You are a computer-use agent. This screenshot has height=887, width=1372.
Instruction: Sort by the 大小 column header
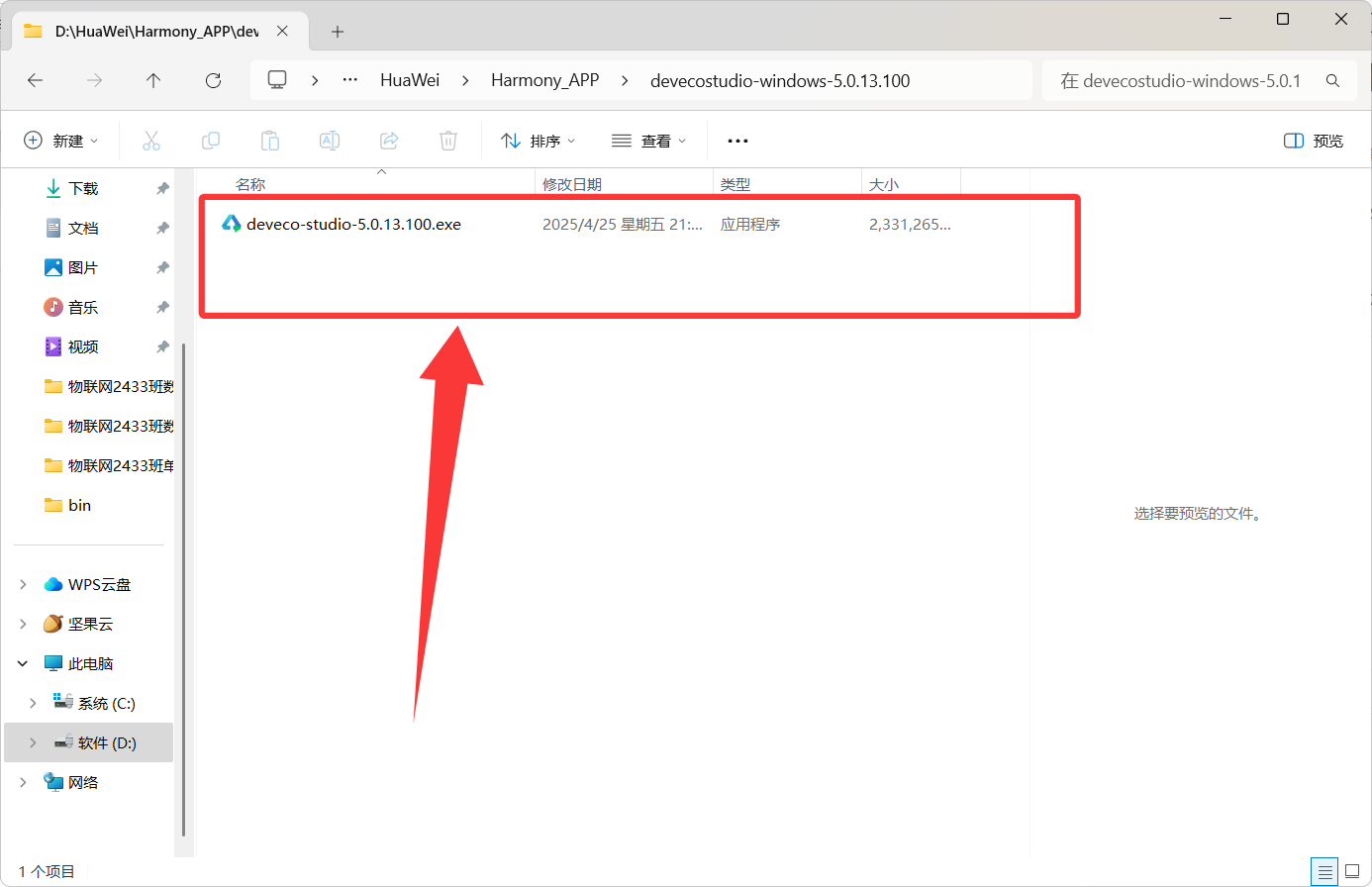click(884, 184)
